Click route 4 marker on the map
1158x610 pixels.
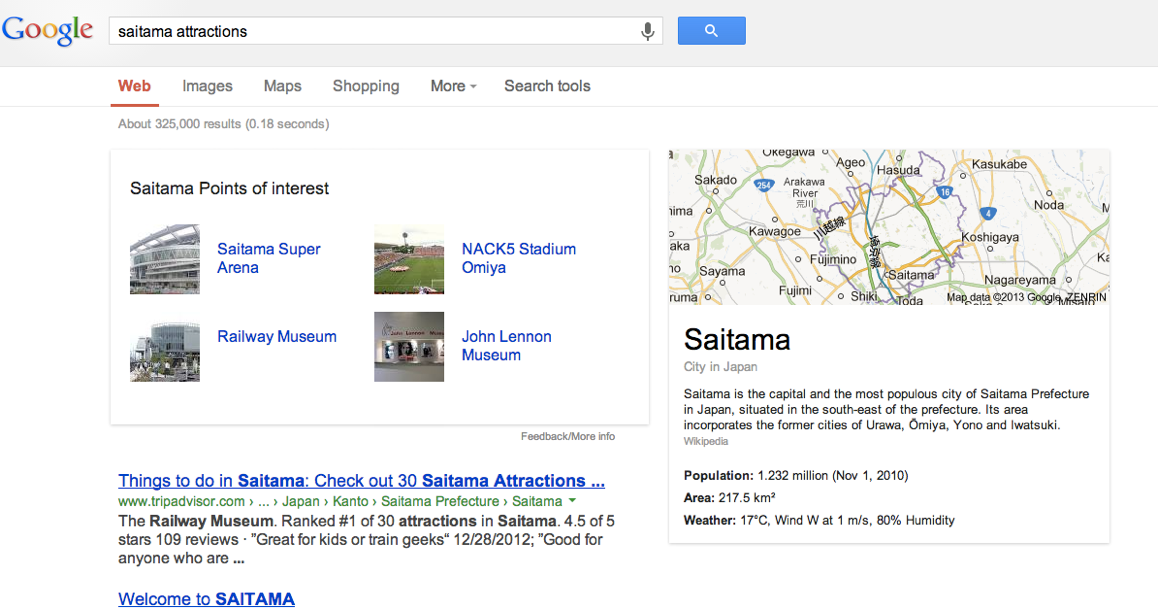pos(988,213)
